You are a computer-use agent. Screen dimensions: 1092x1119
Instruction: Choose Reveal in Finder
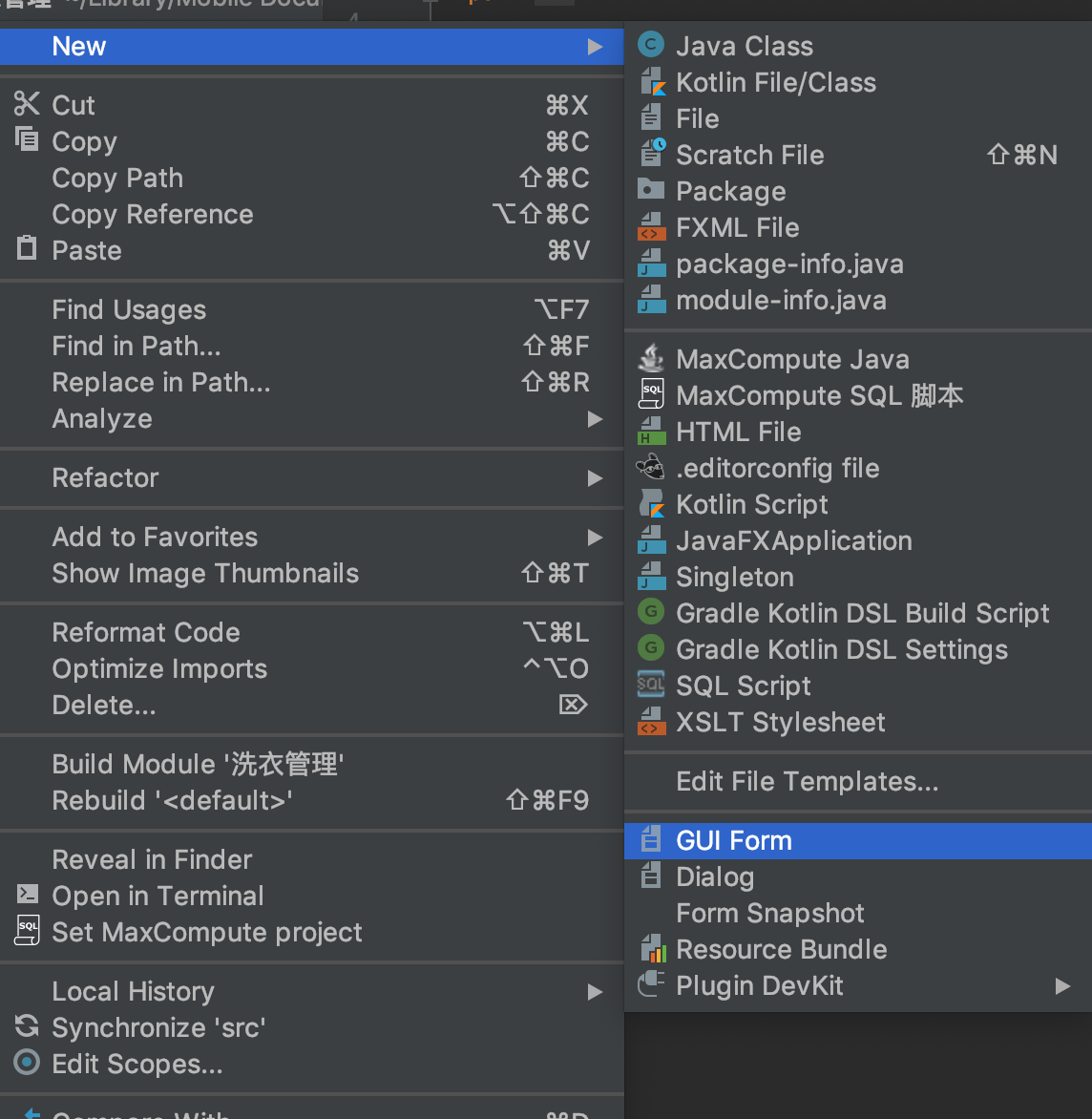152,859
